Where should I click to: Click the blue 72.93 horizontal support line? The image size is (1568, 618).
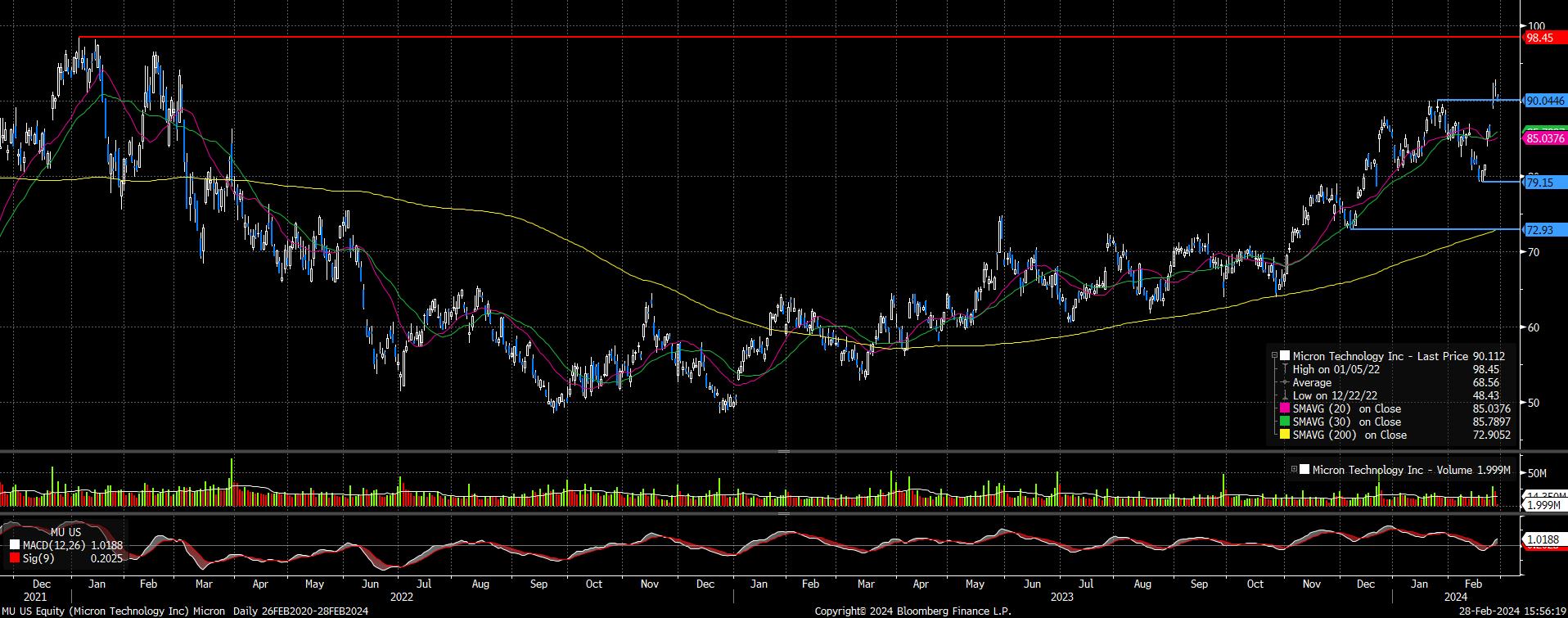(1435, 229)
